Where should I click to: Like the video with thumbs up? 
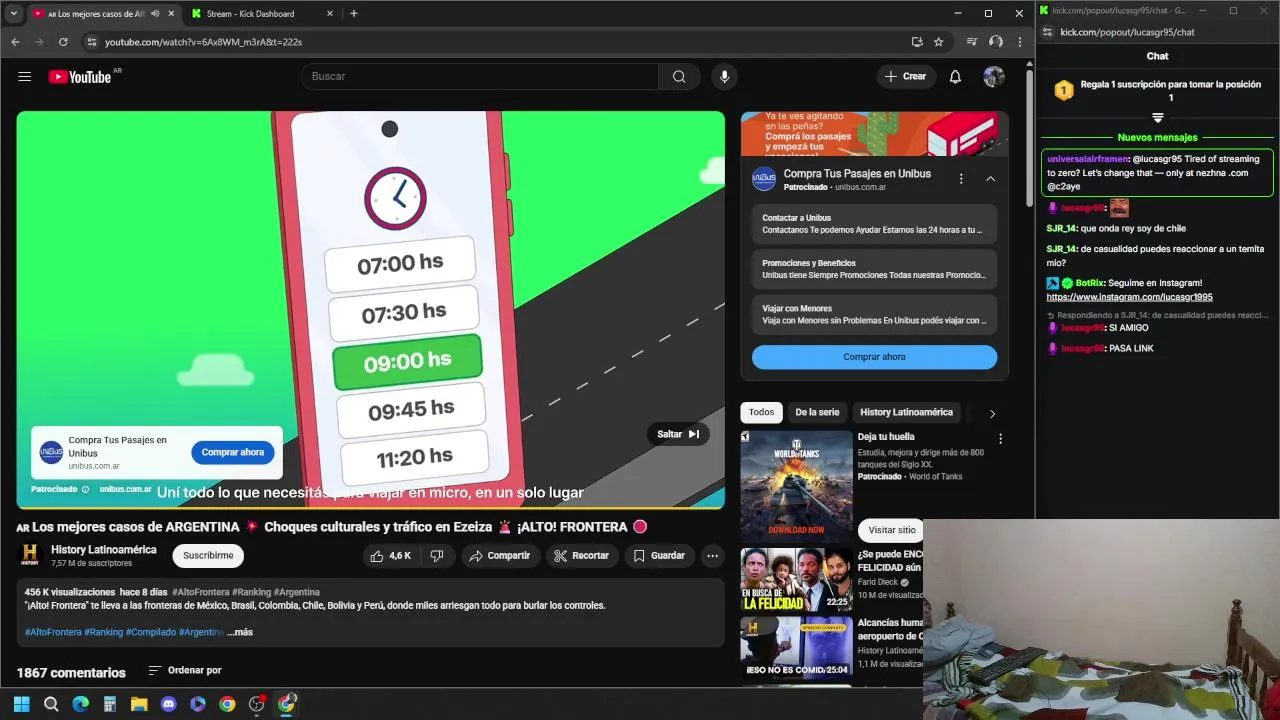390,556
